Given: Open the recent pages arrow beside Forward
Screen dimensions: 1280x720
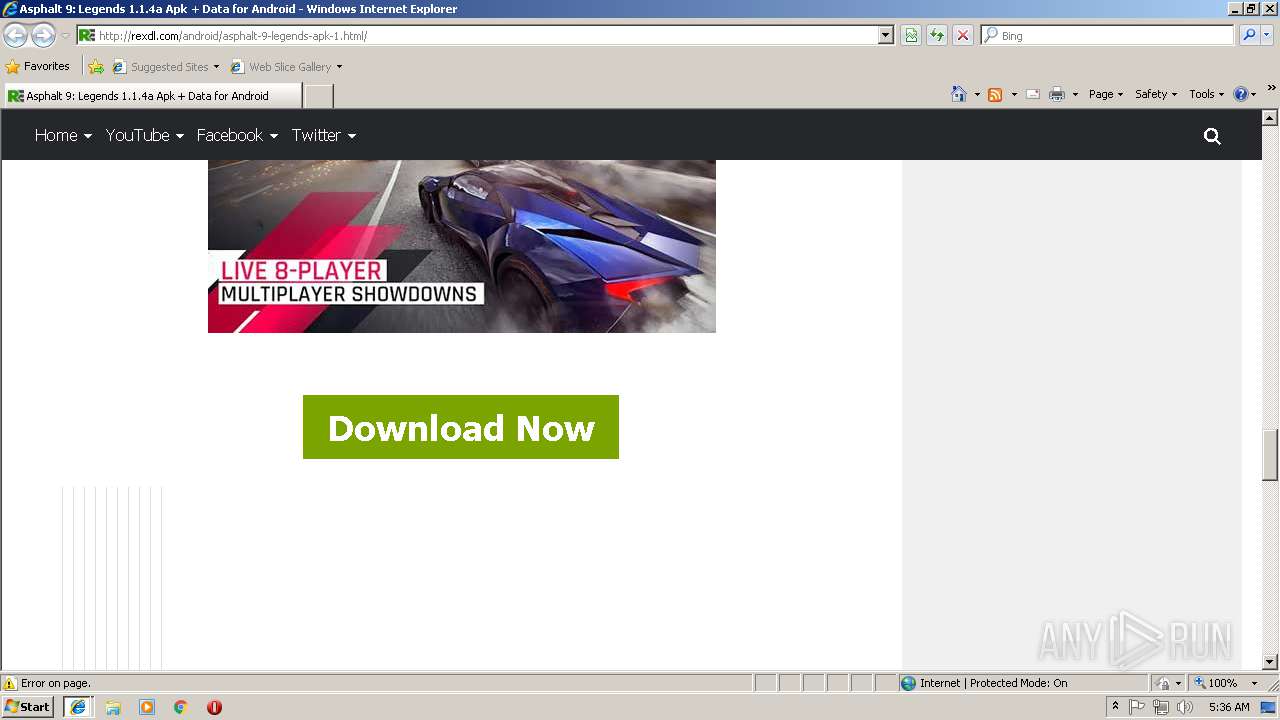Looking at the screenshot, I should click(x=65, y=36).
